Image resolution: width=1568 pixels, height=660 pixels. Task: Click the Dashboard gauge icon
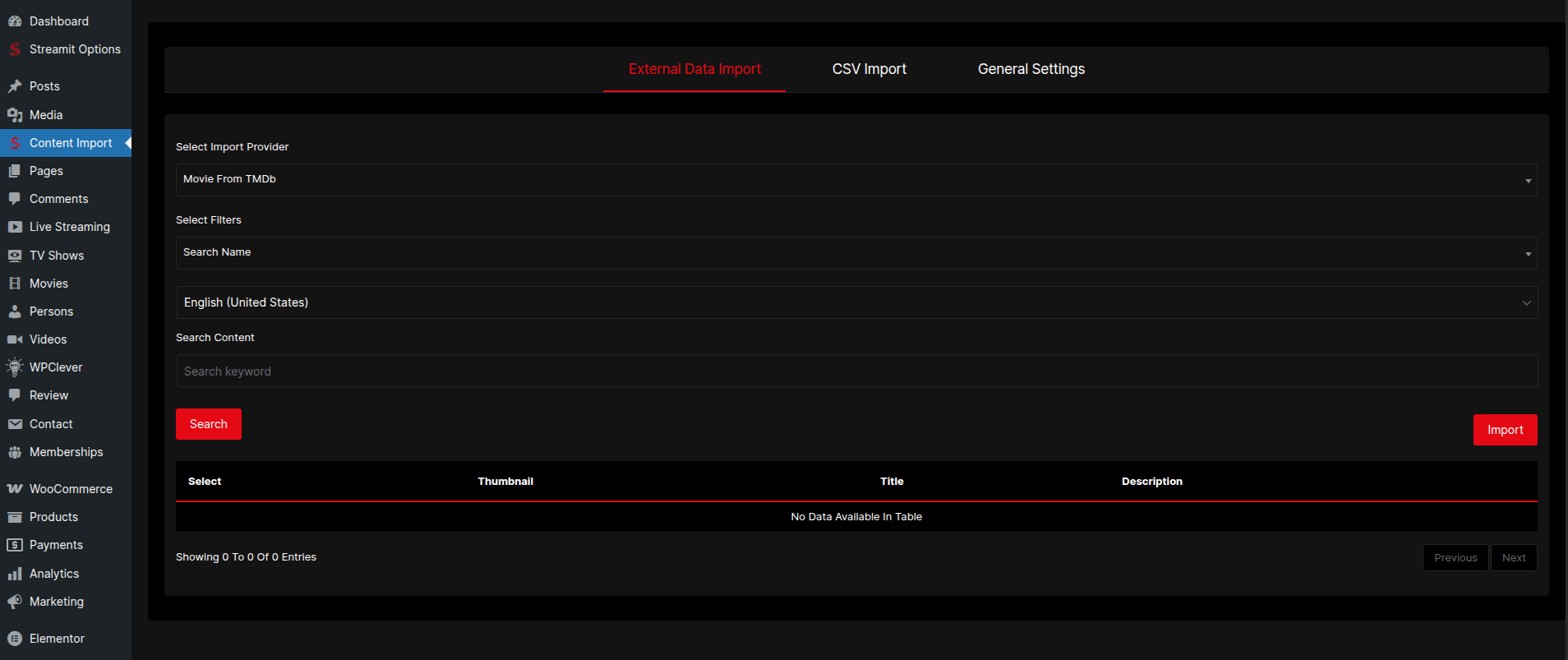15,21
